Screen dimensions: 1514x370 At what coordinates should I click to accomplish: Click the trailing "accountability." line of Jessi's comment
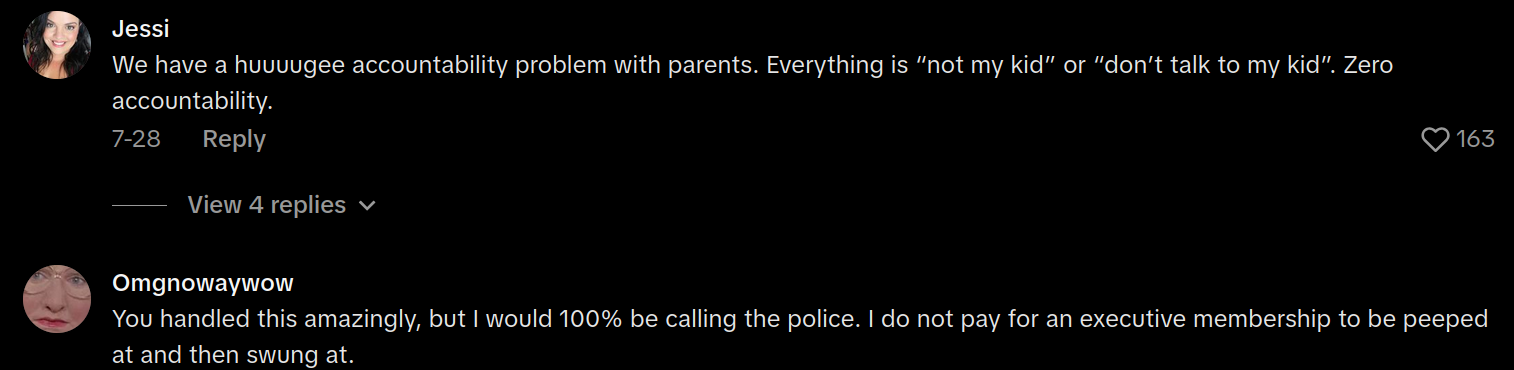pyautogui.click(x=192, y=102)
